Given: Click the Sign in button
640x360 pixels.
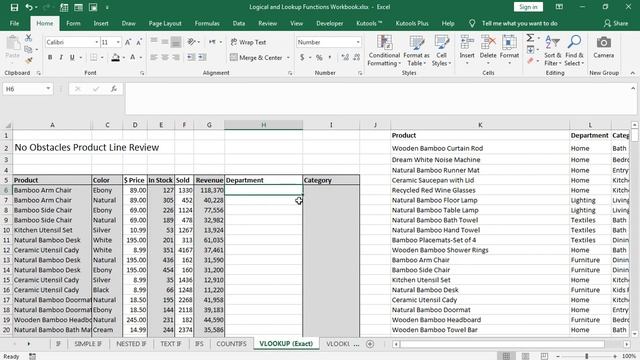Looking at the screenshot, I should pos(528,7).
